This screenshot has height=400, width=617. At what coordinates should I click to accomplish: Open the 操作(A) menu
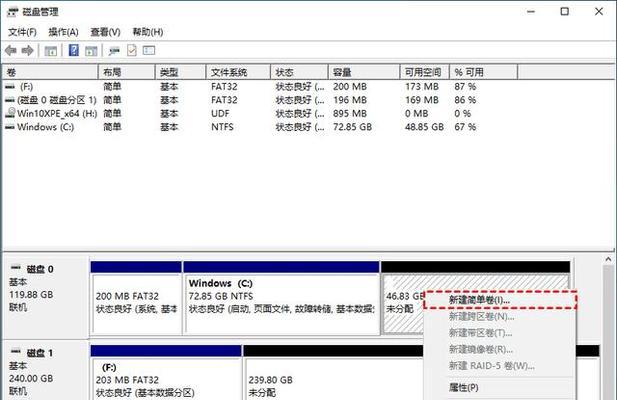[x=63, y=32]
